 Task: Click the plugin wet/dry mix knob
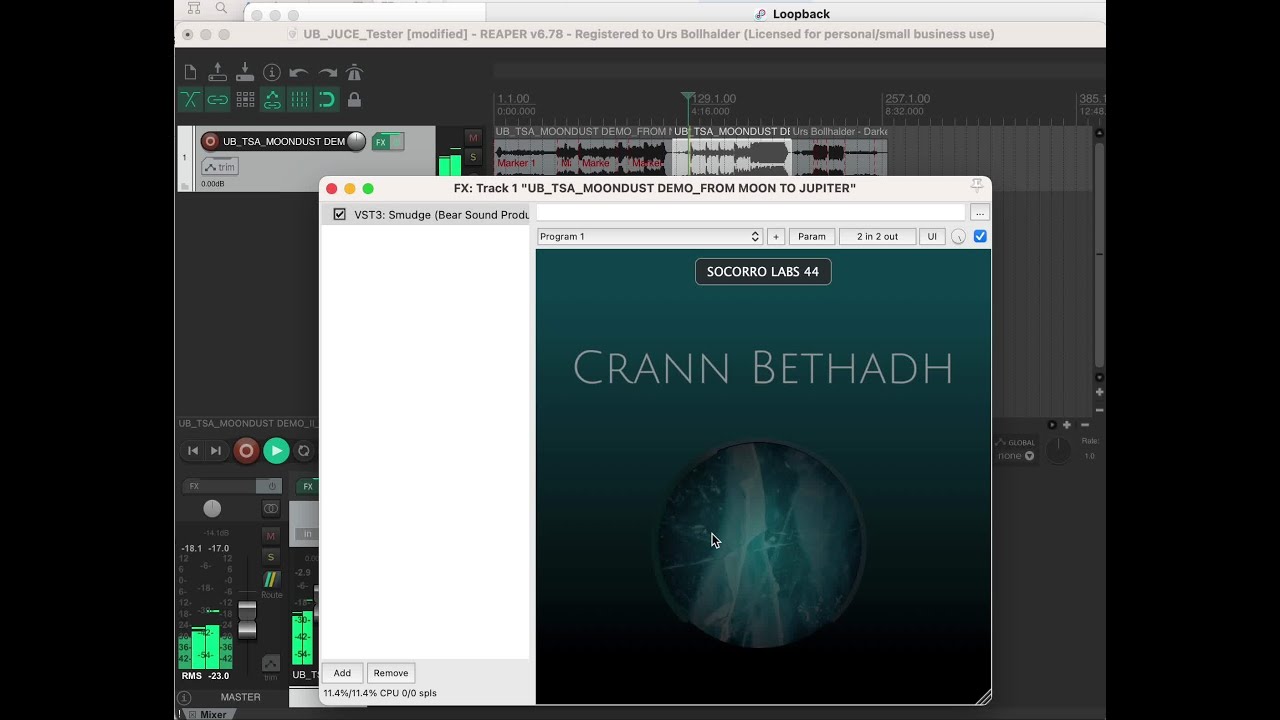click(959, 237)
